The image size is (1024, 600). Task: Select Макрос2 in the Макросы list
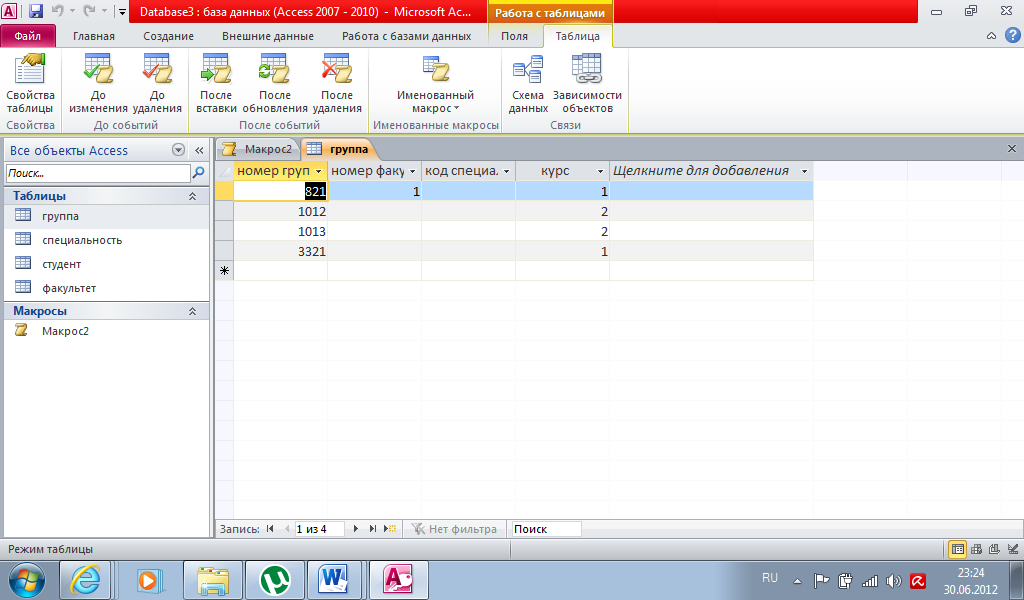[106, 331]
